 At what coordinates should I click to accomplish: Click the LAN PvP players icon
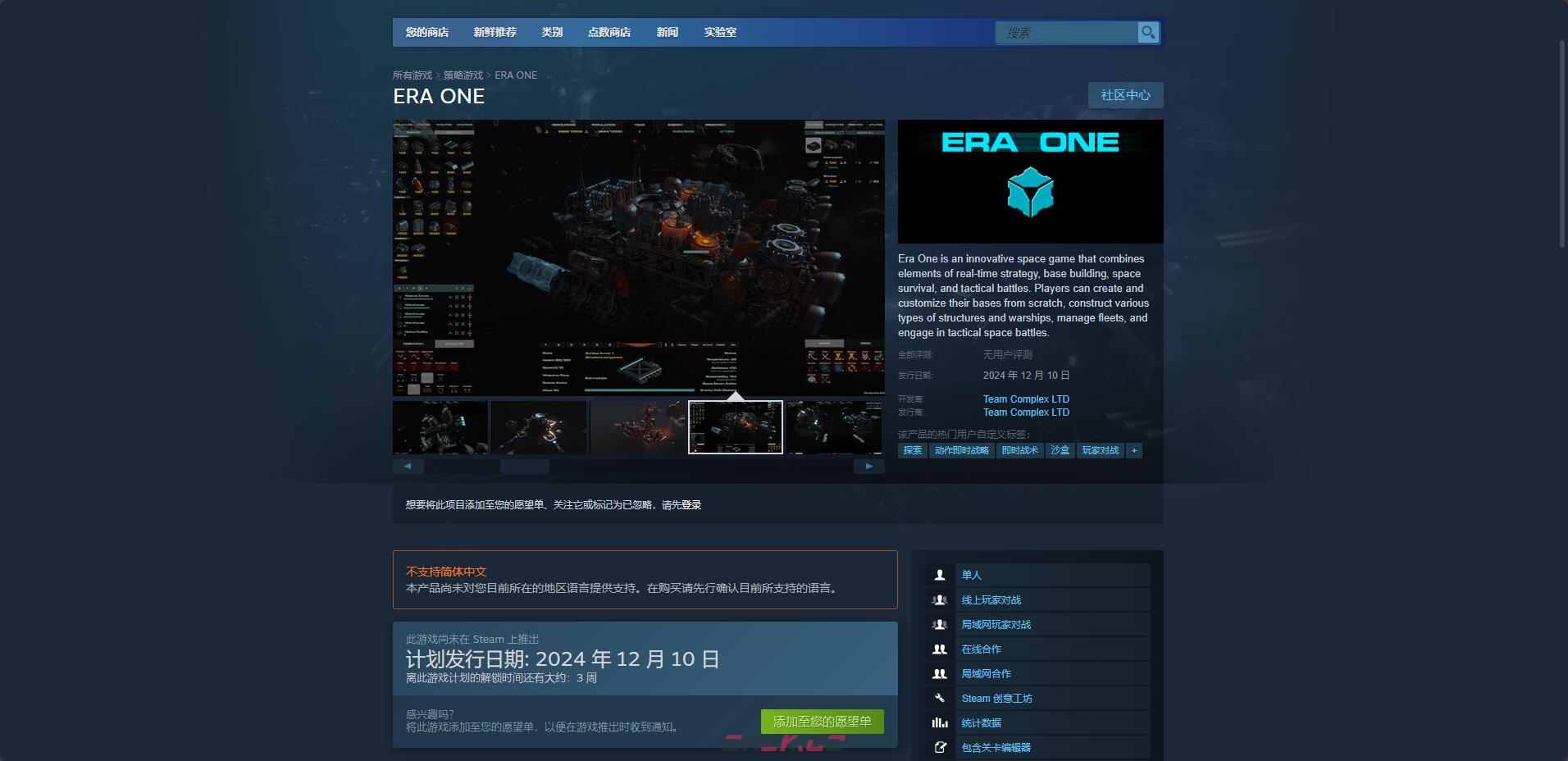940,624
